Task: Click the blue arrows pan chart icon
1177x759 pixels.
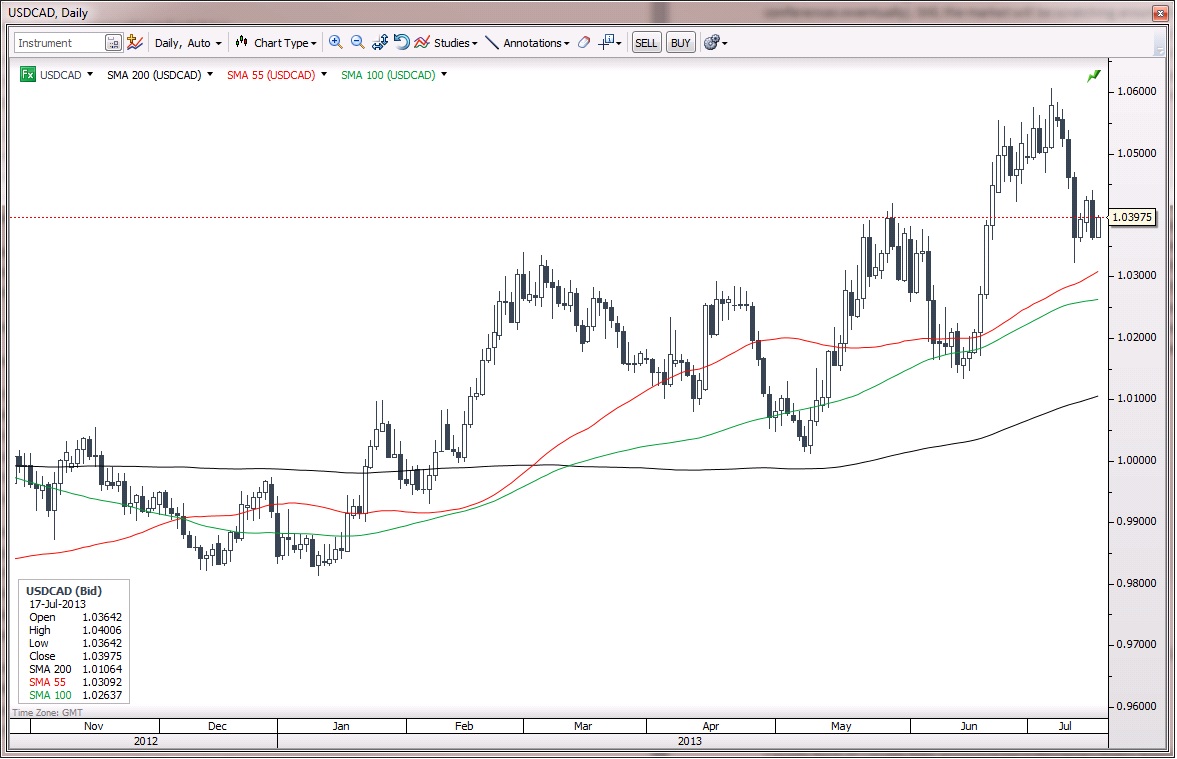Action: [380, 43]
